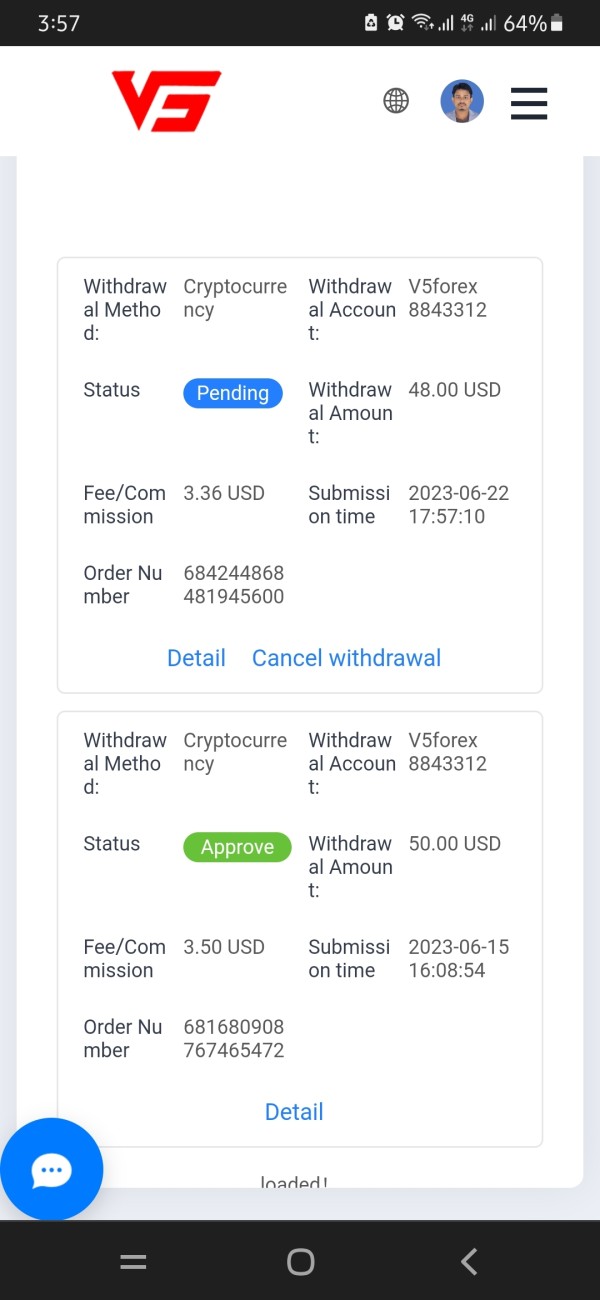Tap the battery indicator in status bar
The width and height of the screenshot is (600, 1300).
[x=557, y=23]
